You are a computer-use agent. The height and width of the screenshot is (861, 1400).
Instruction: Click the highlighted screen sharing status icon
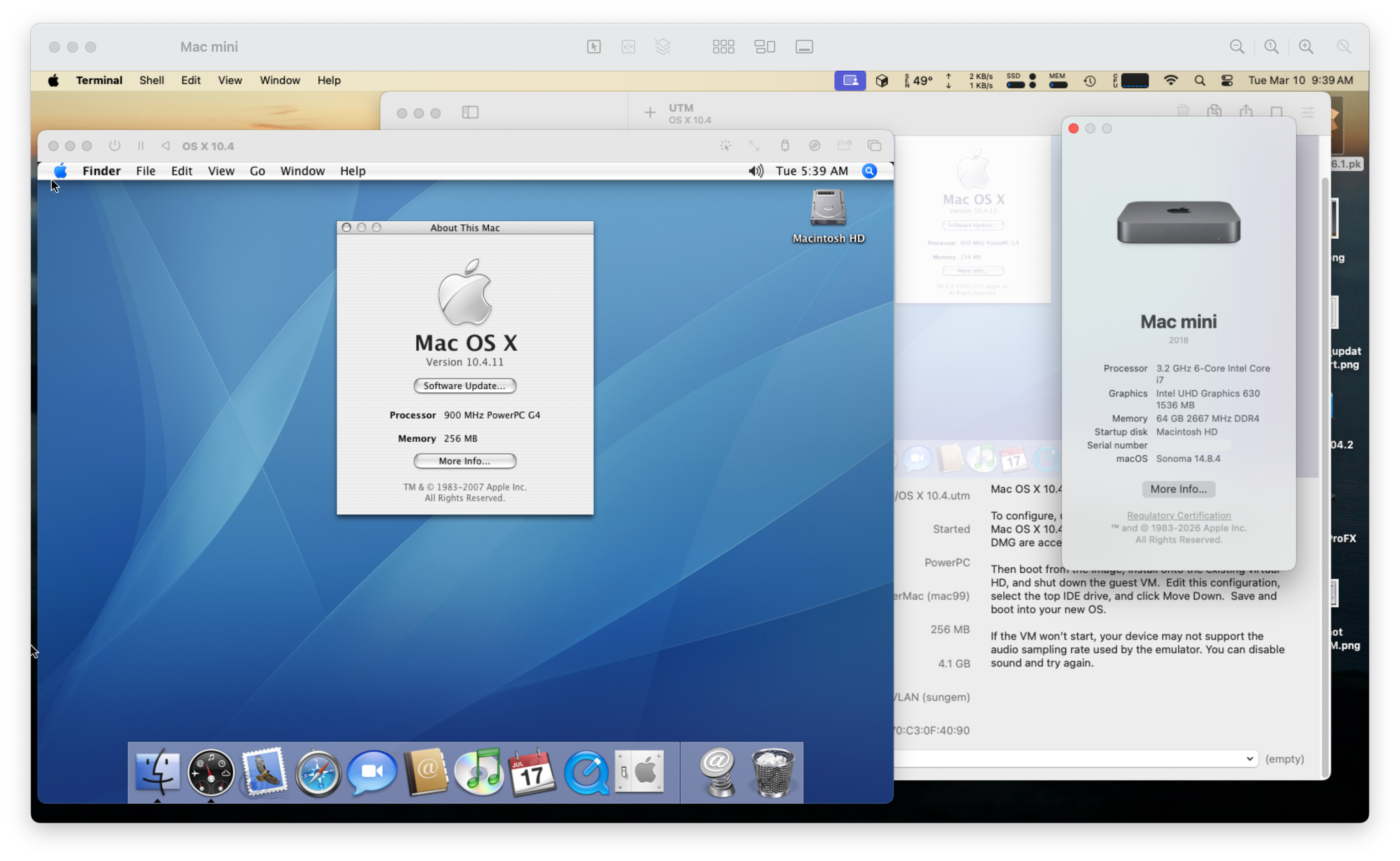click(x=850, y=80)
